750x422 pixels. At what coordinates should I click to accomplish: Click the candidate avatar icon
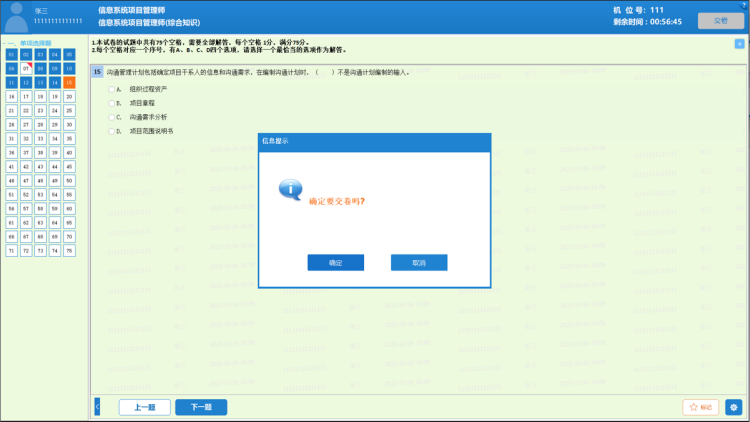pyautogui.click(x=15, y=16)
